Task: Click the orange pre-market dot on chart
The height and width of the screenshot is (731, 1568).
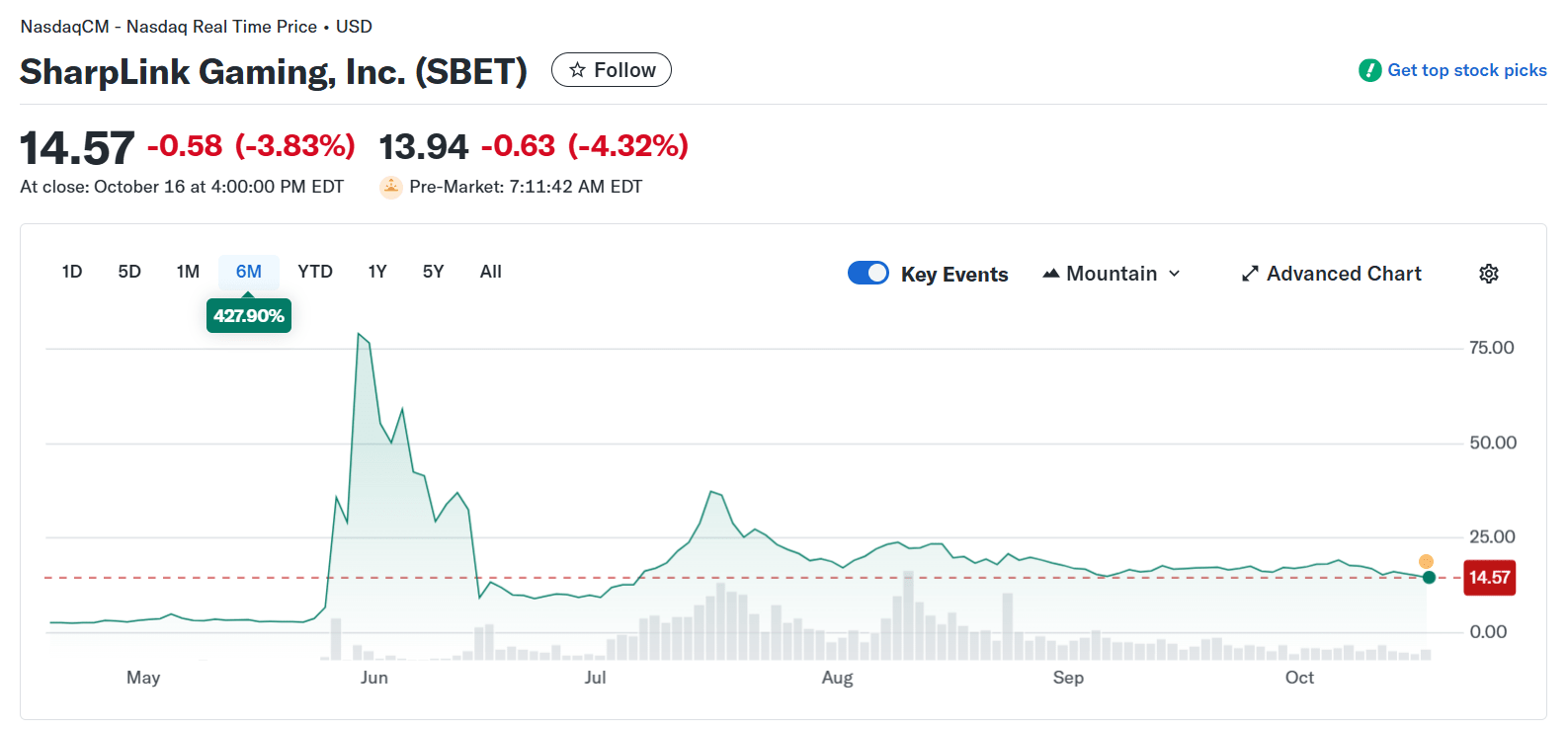Action: tap(1426, 561)
